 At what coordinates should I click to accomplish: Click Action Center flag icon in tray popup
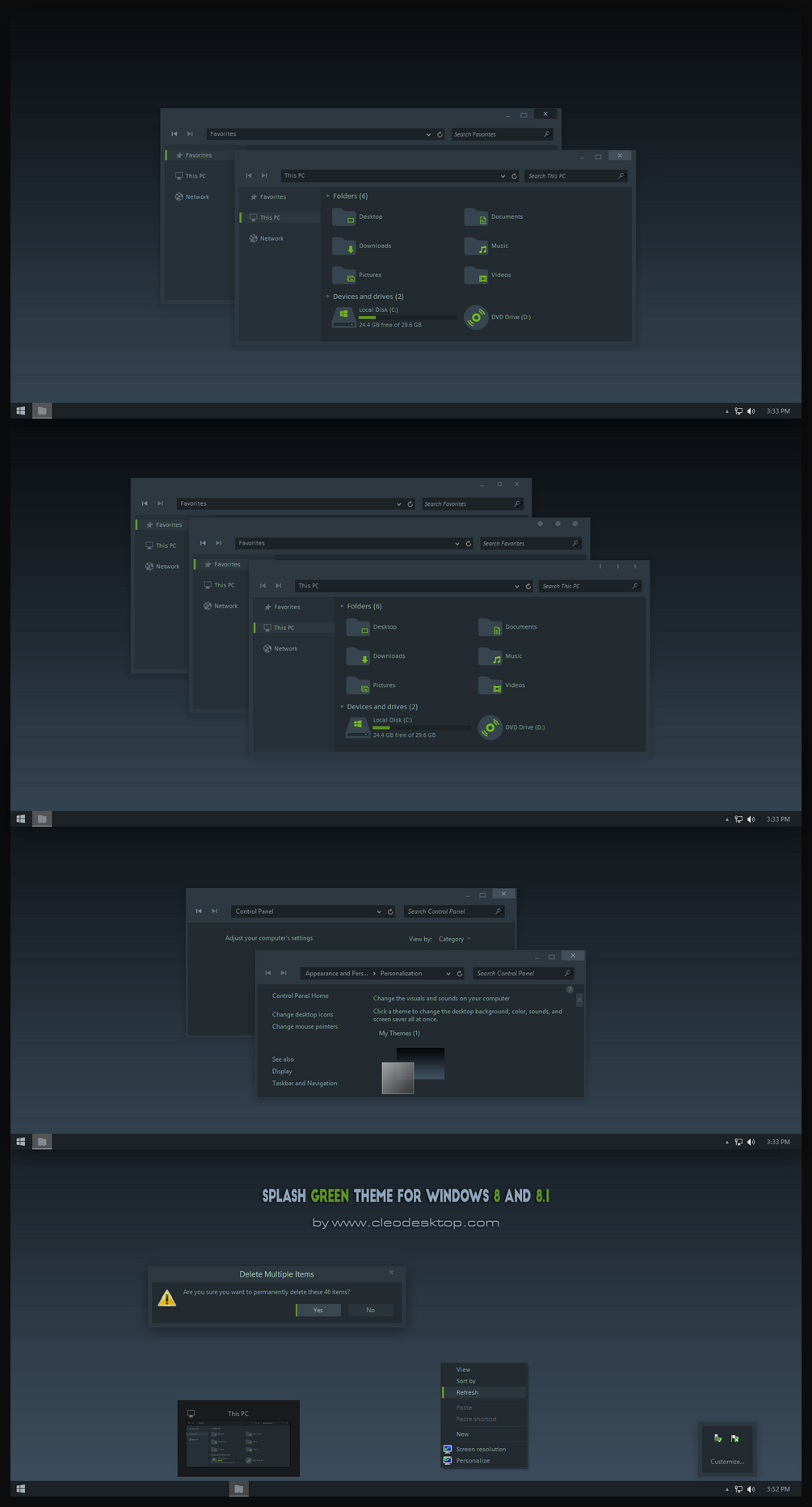(735, 1438)
